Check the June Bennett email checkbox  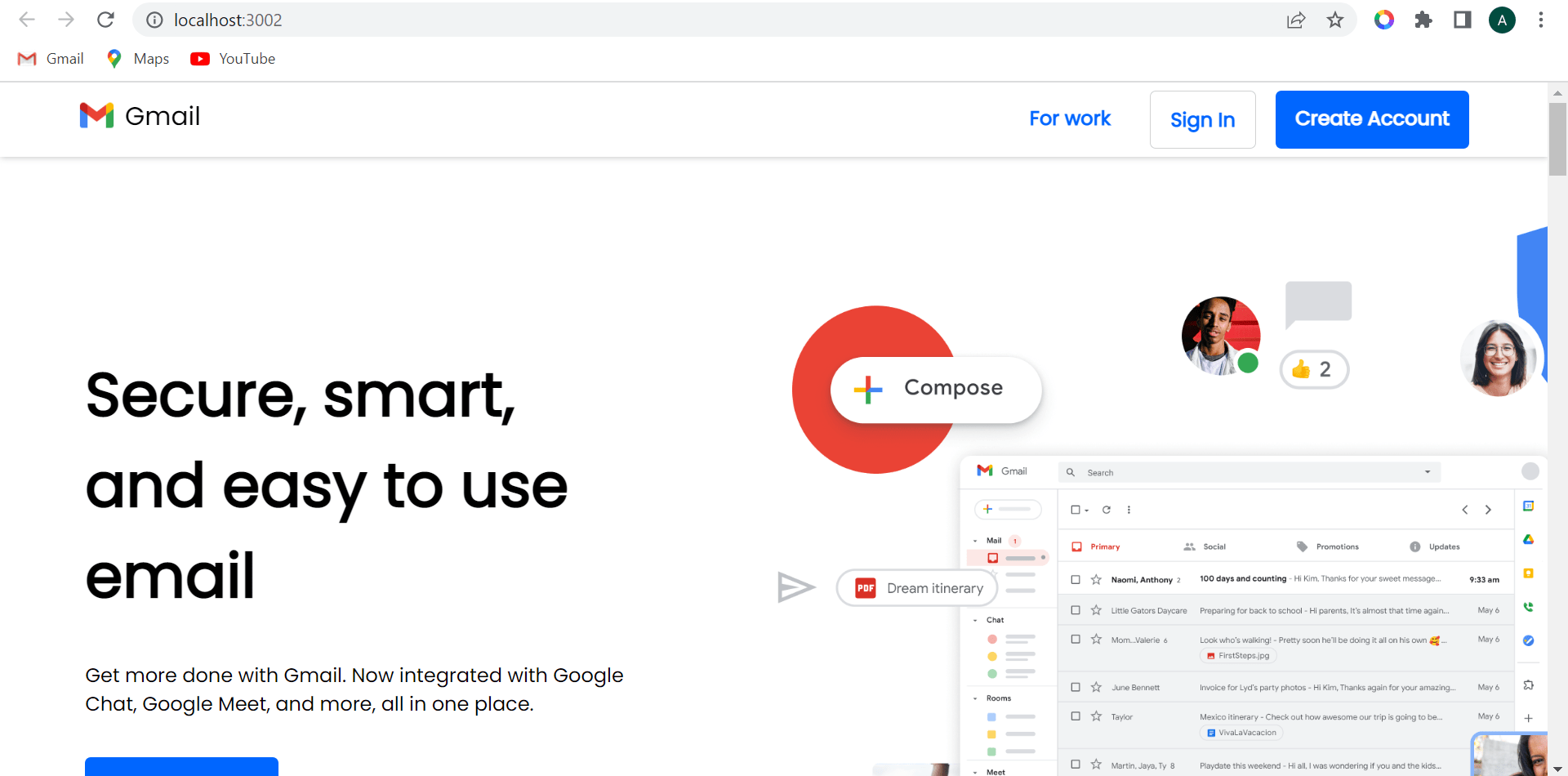pos(1076,687)
